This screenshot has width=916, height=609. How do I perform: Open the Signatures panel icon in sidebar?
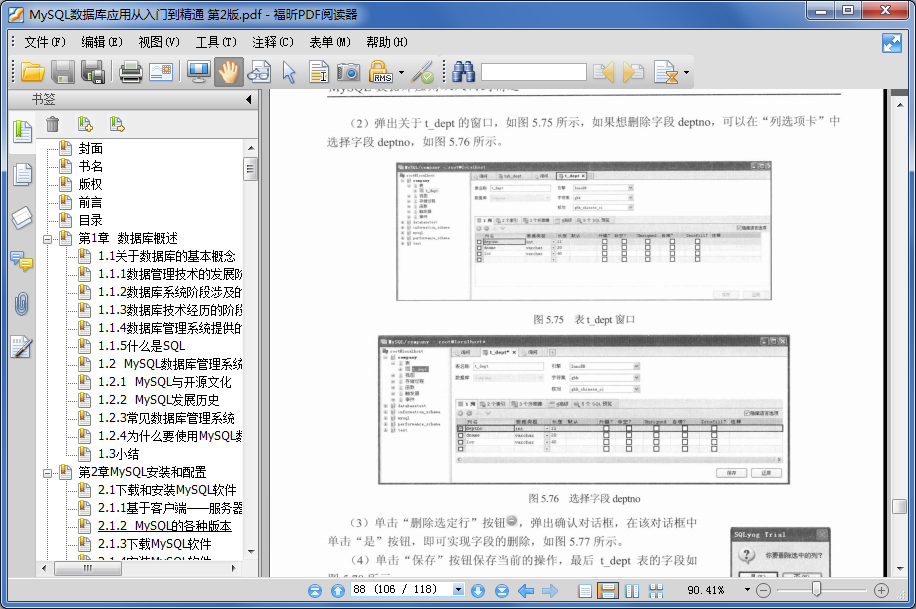(x=22, y=347)
